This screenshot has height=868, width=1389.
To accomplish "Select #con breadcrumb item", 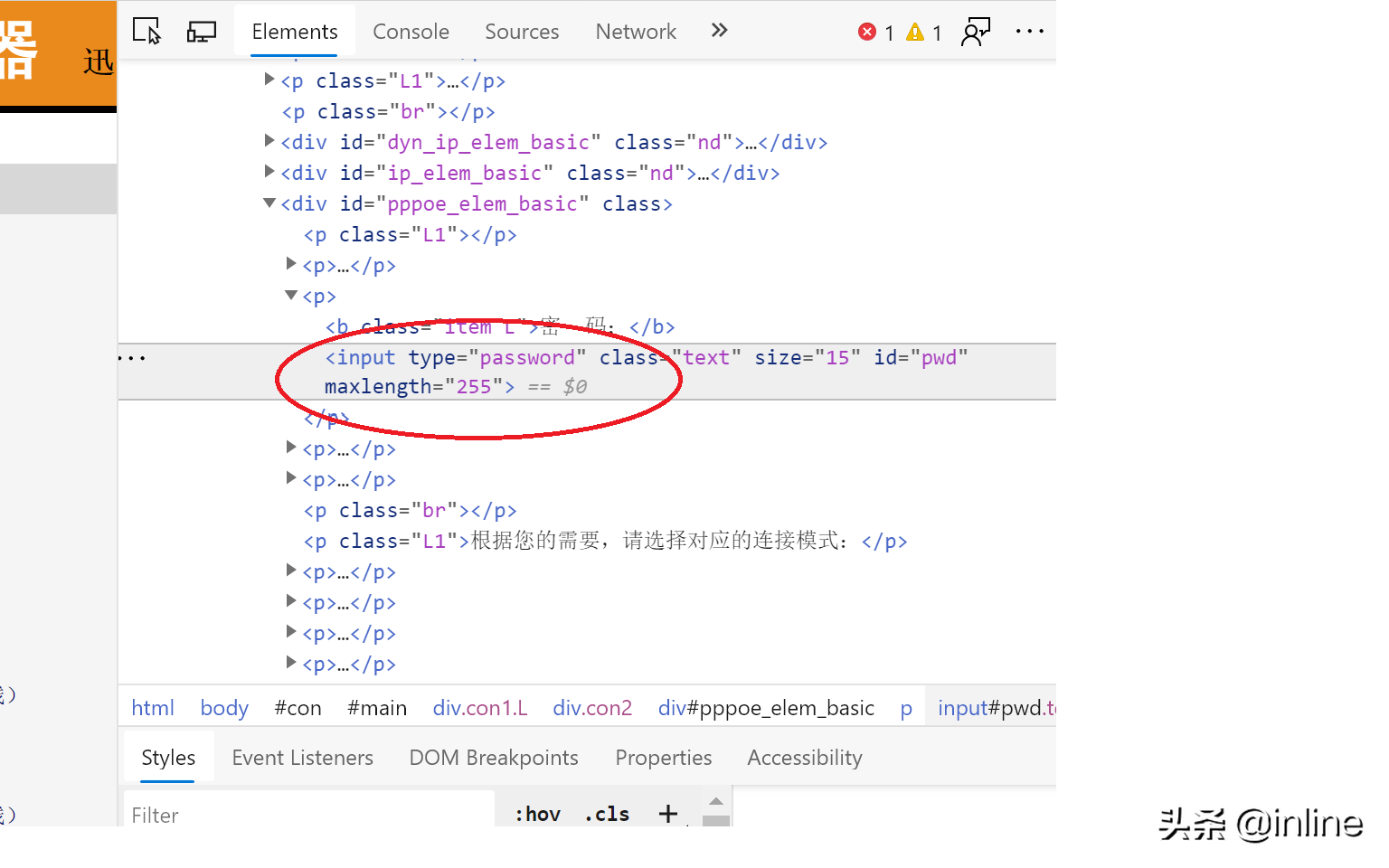I will [x=298, y=708].
